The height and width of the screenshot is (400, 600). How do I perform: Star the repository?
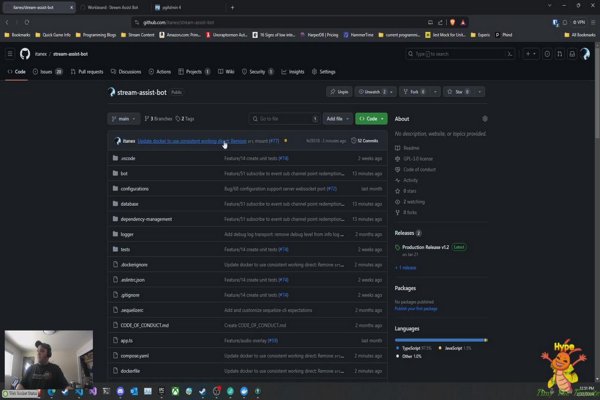[459, 92]
